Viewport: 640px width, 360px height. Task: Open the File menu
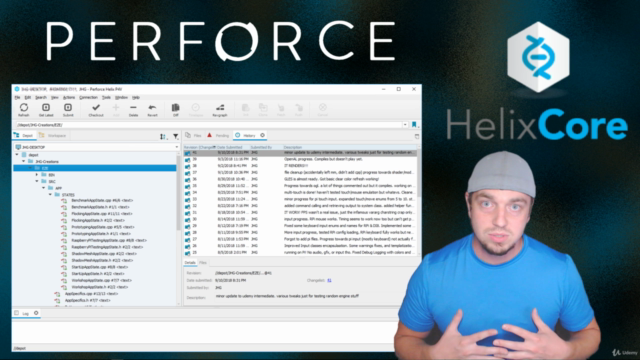point(17,98)
